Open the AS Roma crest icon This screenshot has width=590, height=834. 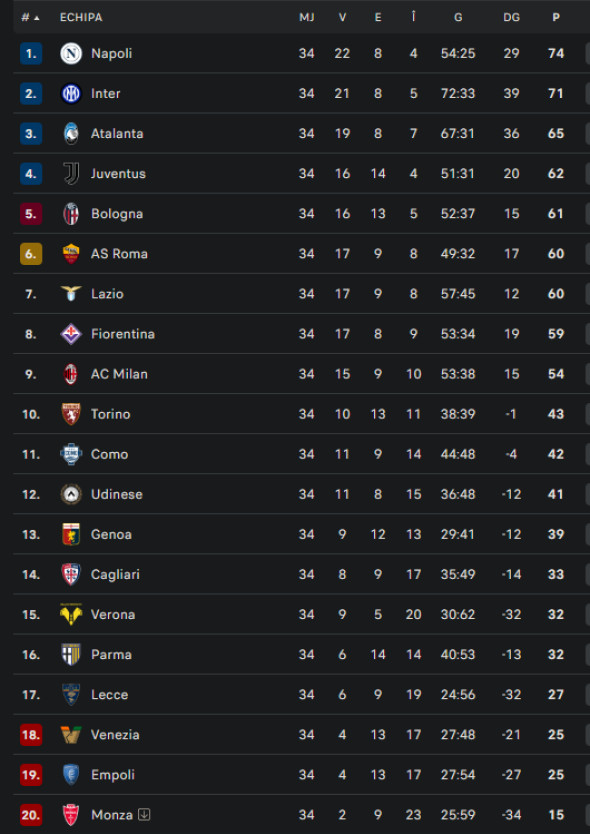coord(71,254)
